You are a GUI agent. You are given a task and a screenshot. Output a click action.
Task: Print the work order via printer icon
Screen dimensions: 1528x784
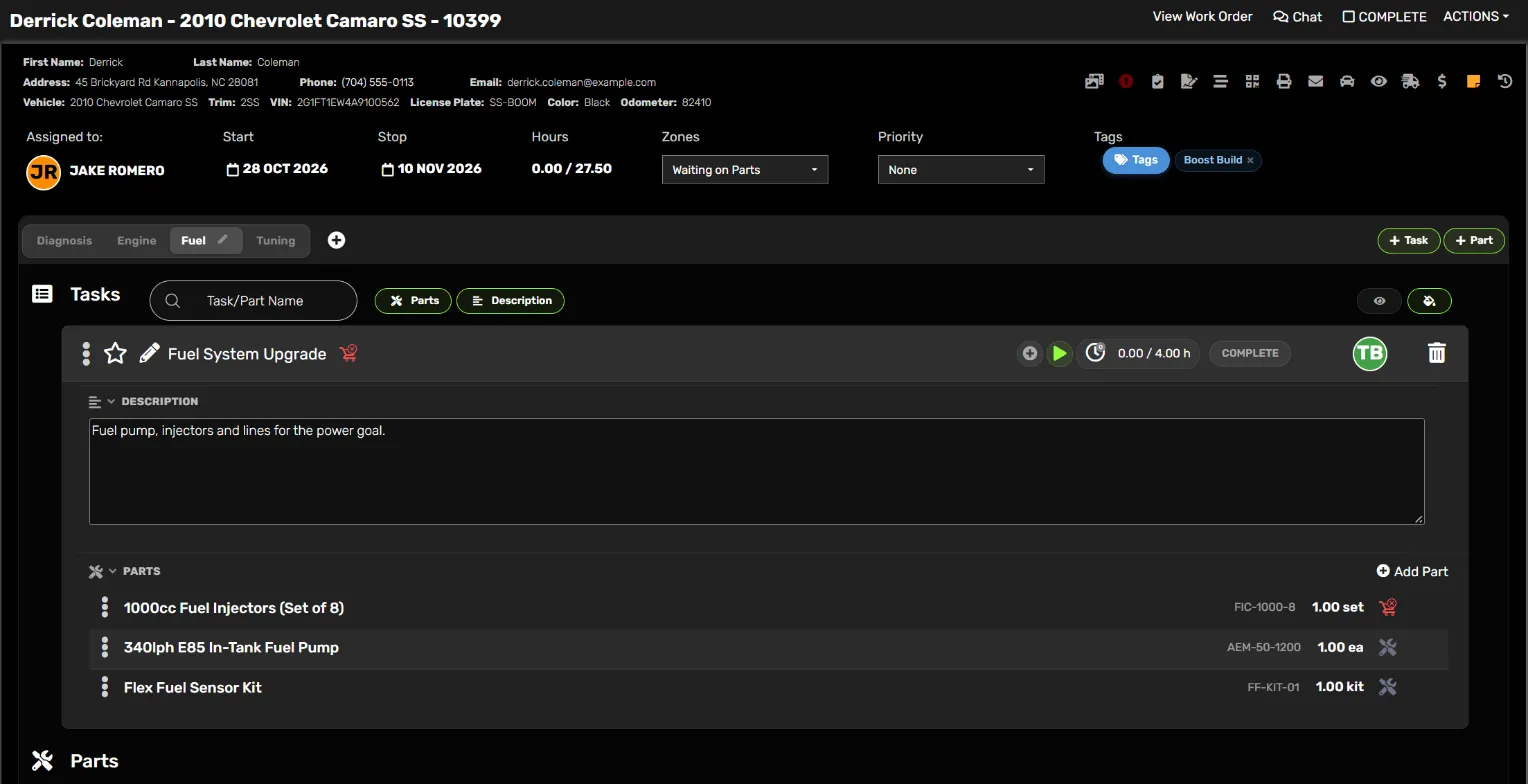pyautogui.click(x=1284, y=82)
